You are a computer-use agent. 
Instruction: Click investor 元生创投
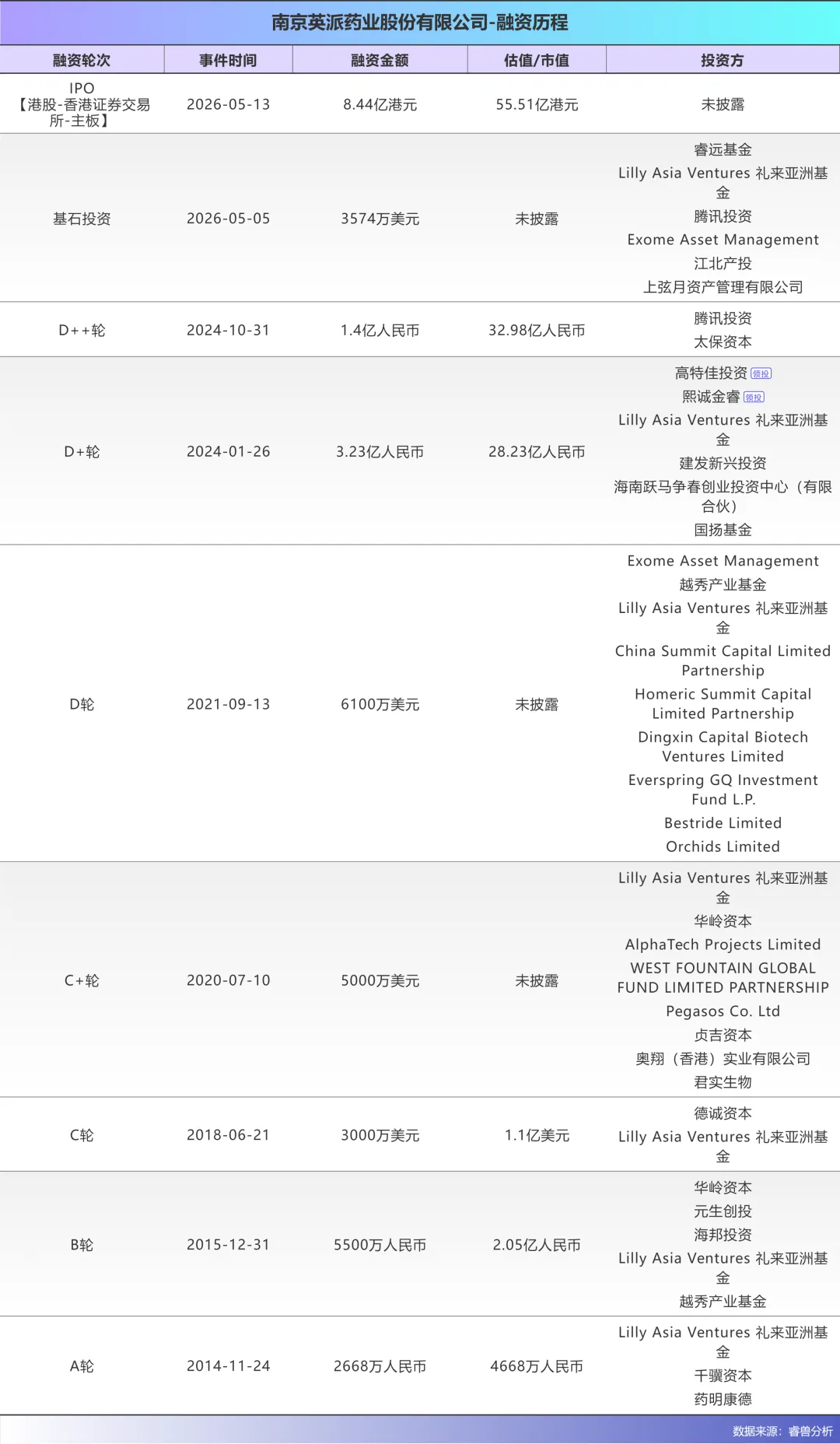(x=723, y=1211)
